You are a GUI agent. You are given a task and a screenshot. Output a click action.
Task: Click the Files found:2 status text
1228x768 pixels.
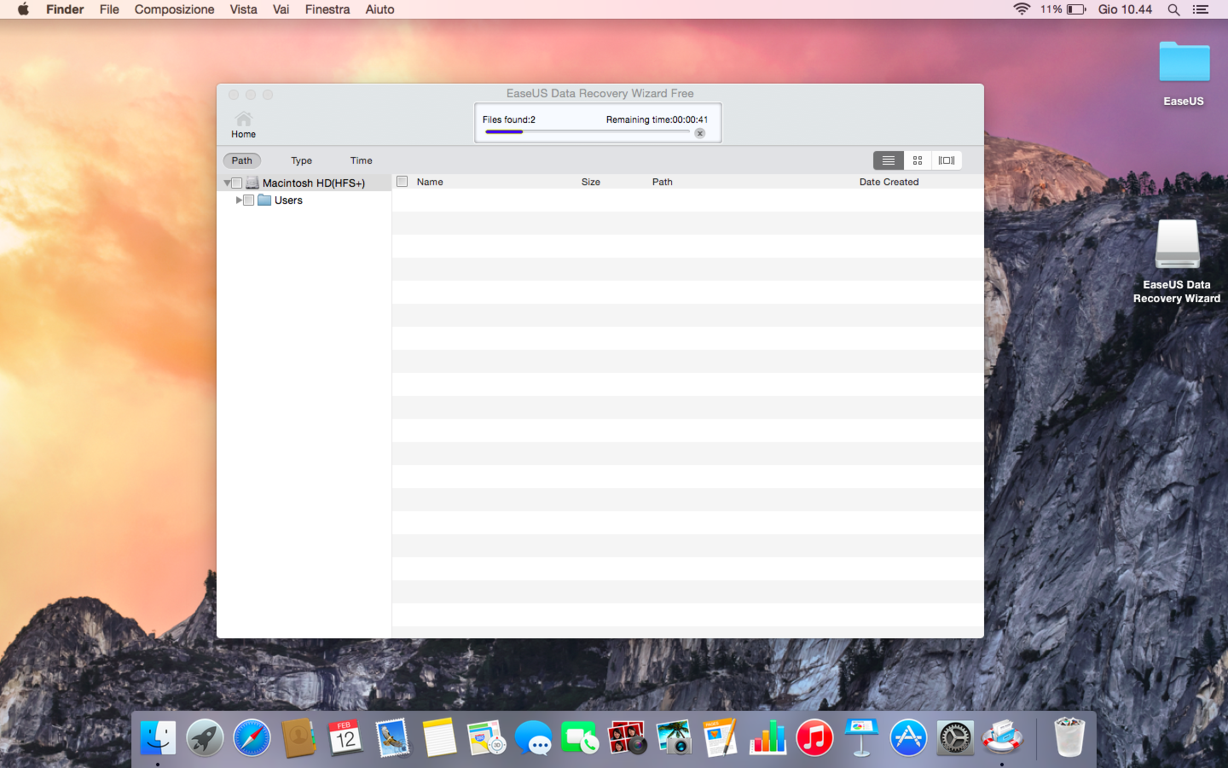click(509, 120)
